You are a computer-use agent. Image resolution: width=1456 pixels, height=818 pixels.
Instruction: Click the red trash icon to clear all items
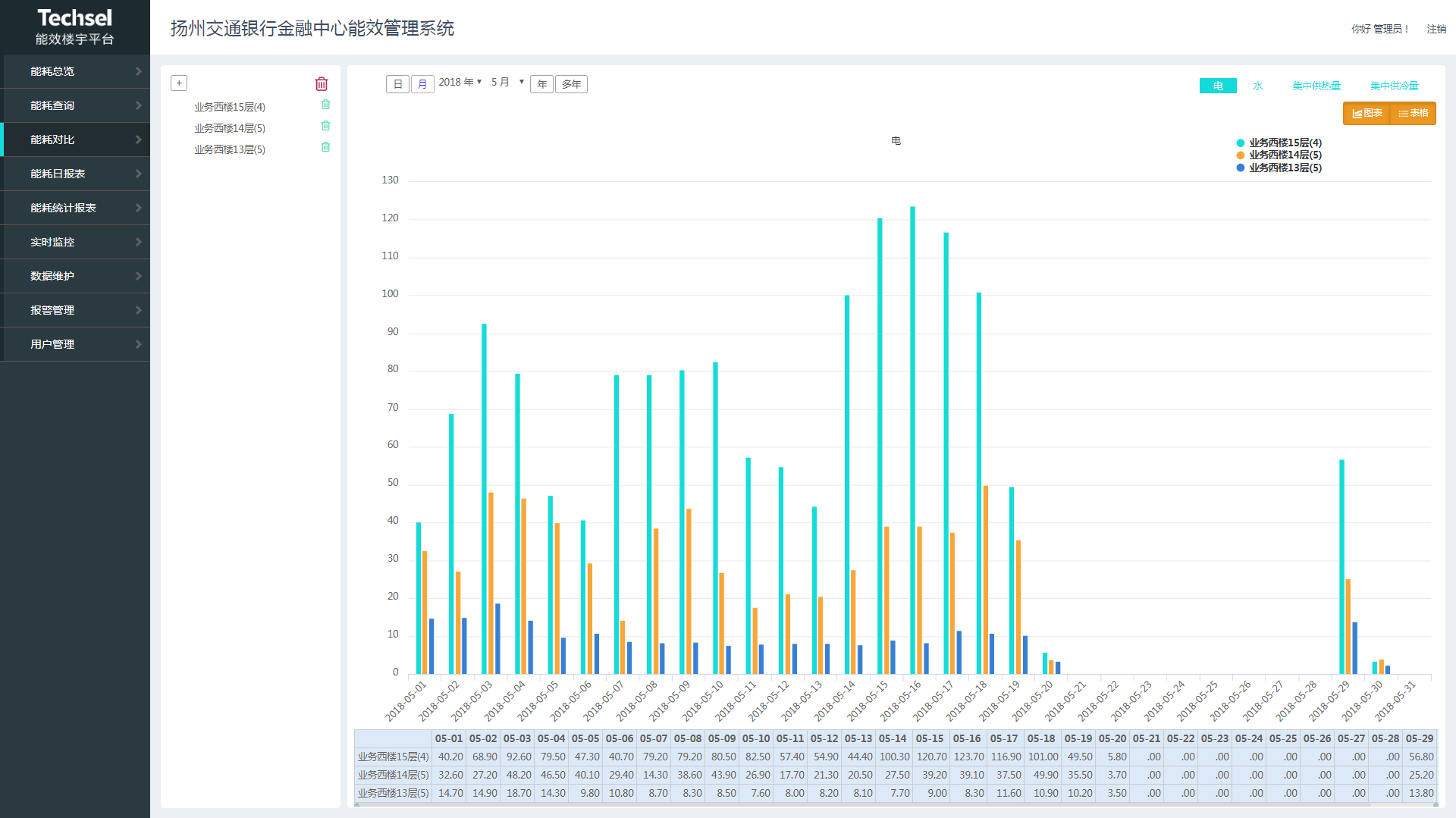(x=322, y=84)
